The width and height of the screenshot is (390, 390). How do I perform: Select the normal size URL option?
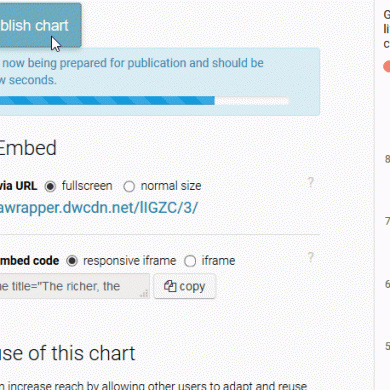(129, 186)
